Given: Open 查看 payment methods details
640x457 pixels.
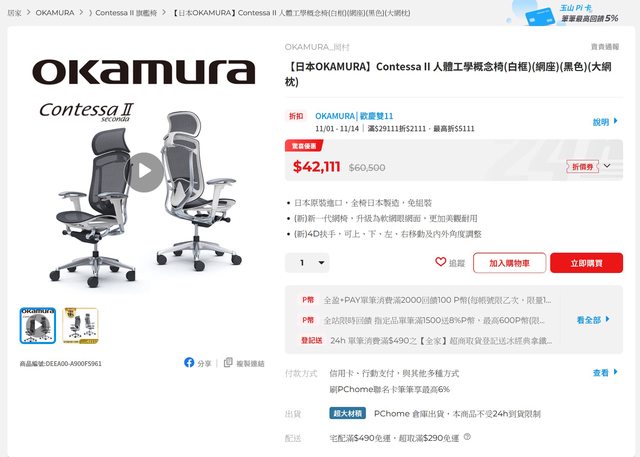Looking at the screenshot, I should coord(606,373).
